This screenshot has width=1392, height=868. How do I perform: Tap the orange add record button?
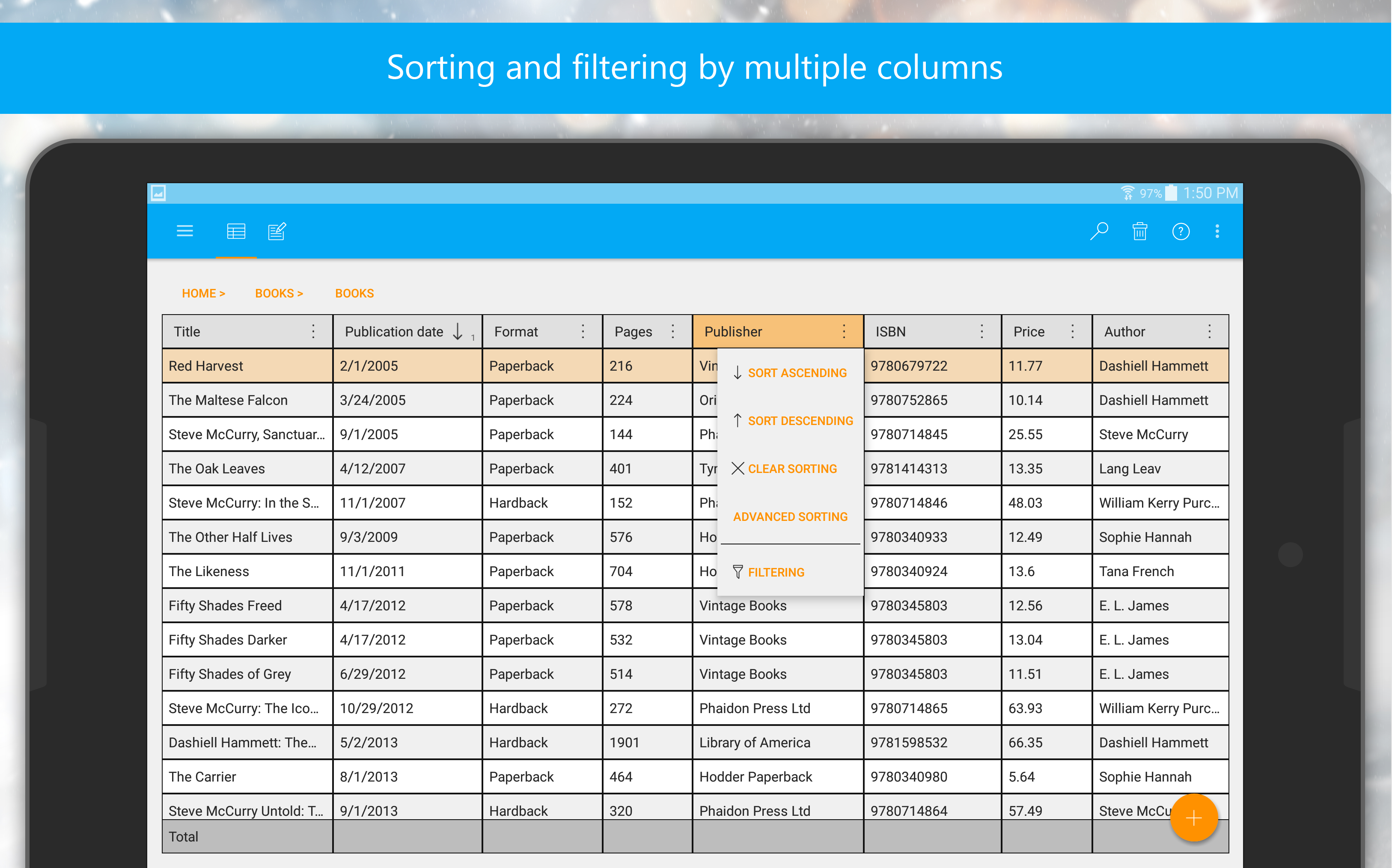1194,817
